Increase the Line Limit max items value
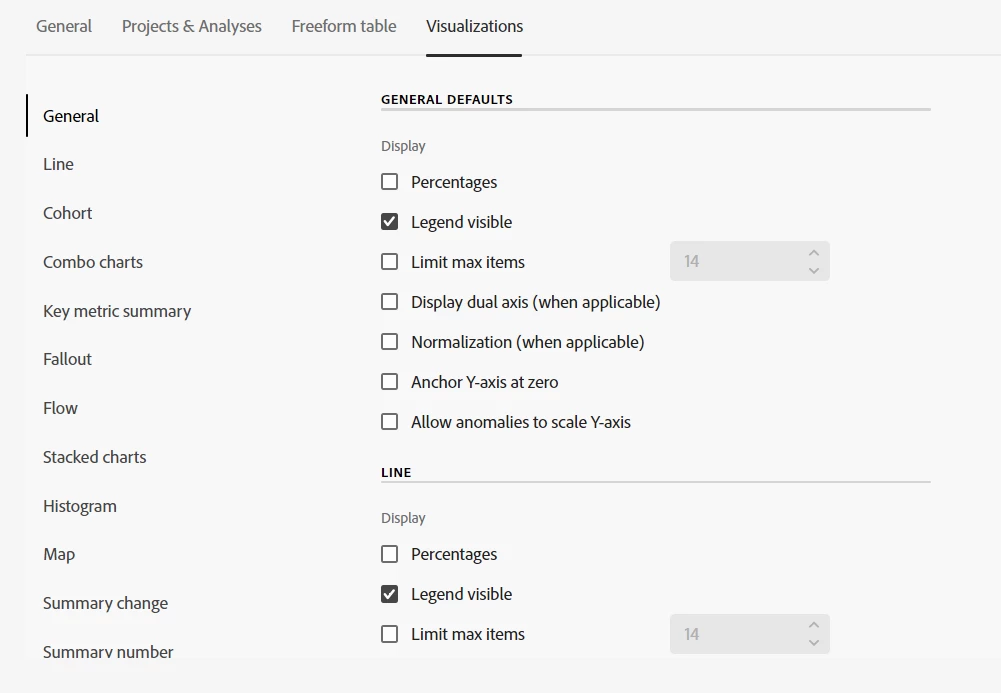1001x693 pixels. [814, 625]
